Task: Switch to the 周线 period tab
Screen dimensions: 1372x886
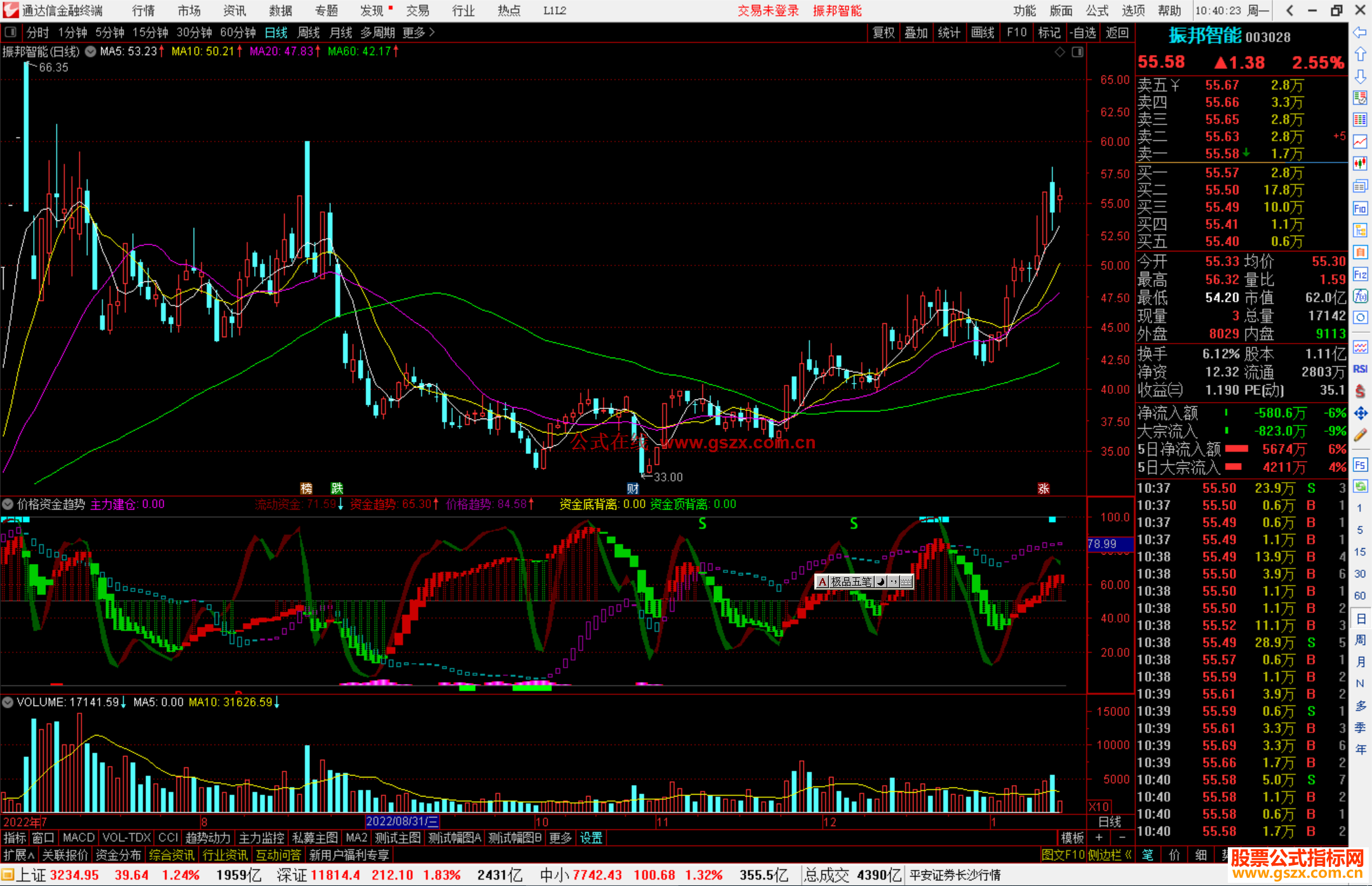Action: point(309,32)
